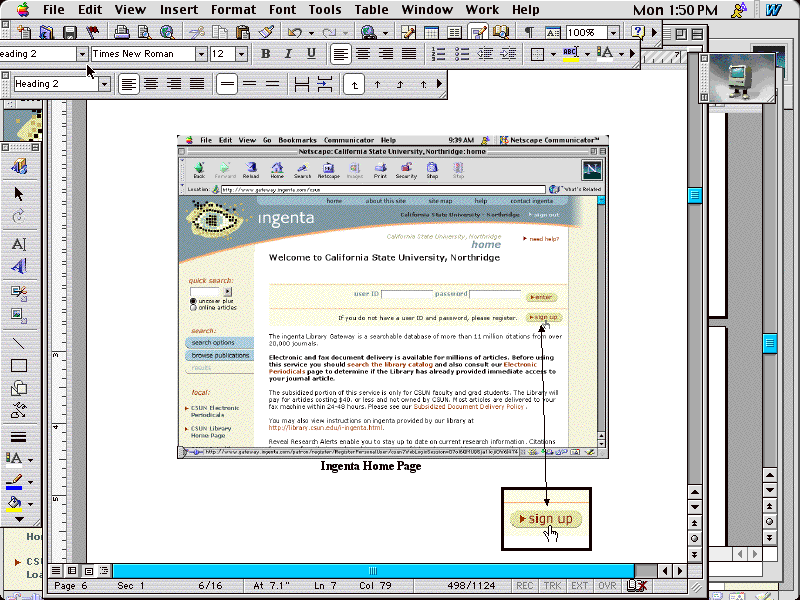This screenshot has height=600, width=800.
Task: Click the Select Browse Object button
Action: click(x=694, y=539)
